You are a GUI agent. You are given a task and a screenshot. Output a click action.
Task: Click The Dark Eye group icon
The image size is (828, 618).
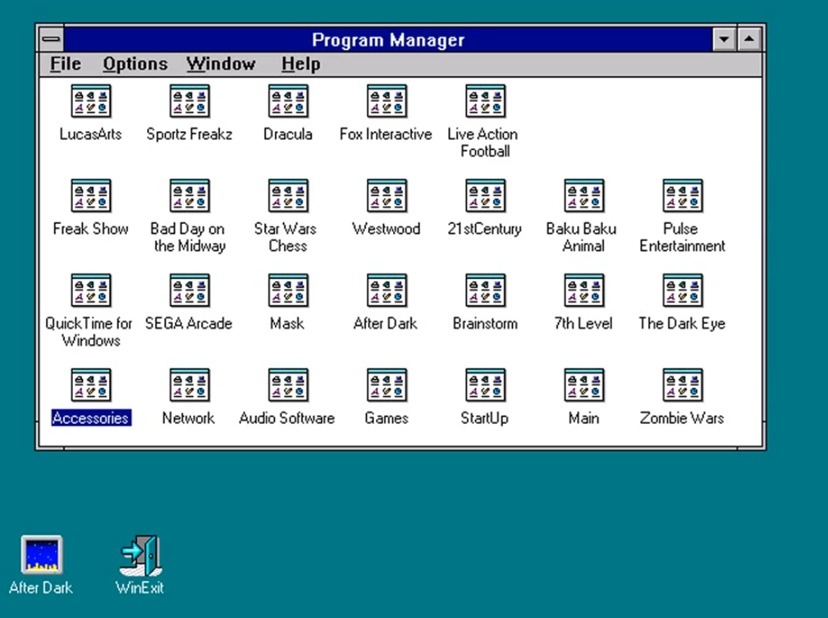click(683, 291)
